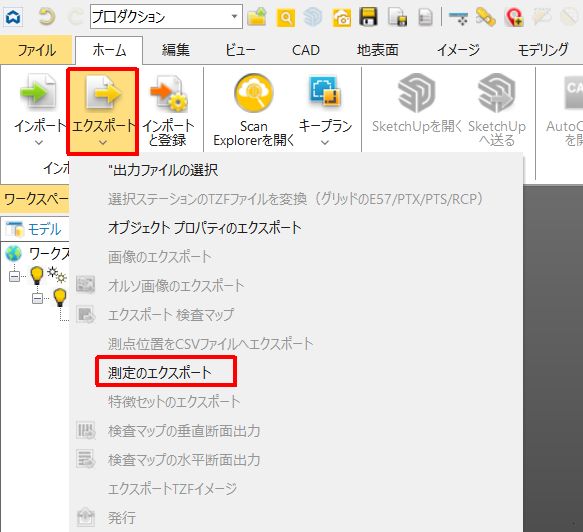
Task: Collapse the second-level tree node
Action: point(37,298)
